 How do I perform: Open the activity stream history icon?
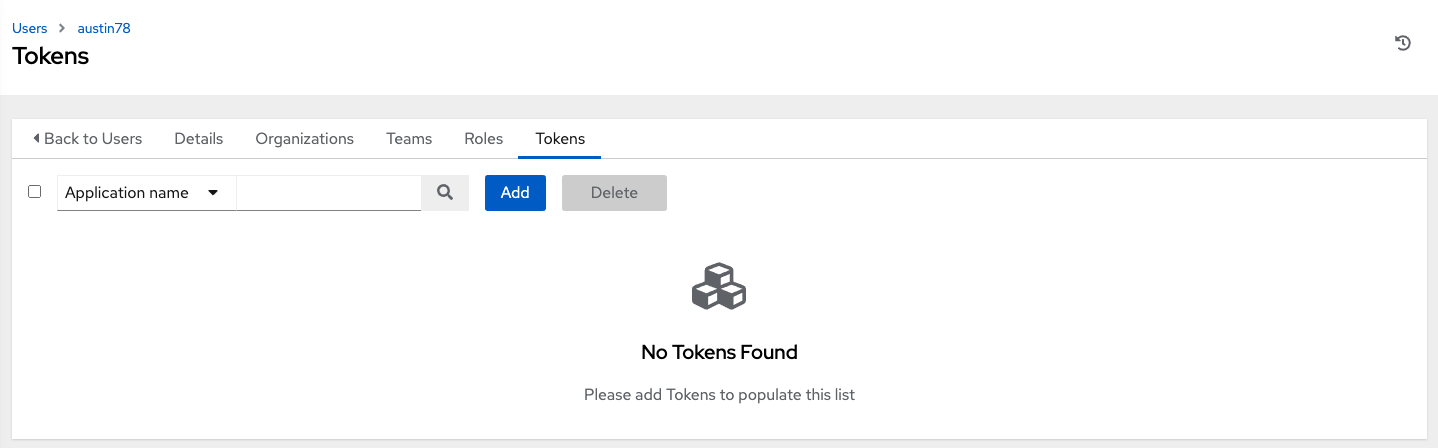tap(1403, 43)
